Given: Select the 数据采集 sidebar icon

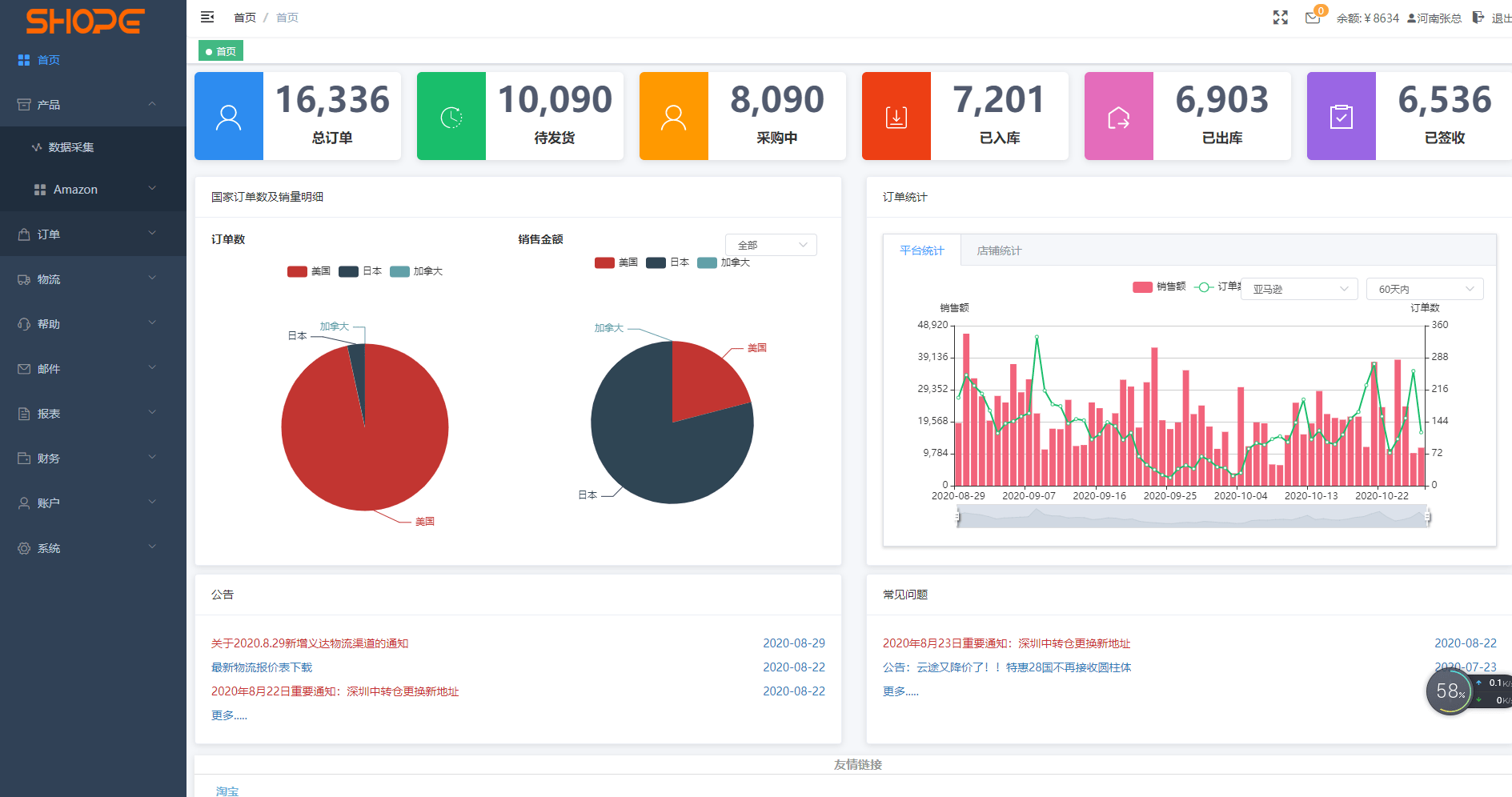Looking at the screenshot, I should click(x=35, y=146).
